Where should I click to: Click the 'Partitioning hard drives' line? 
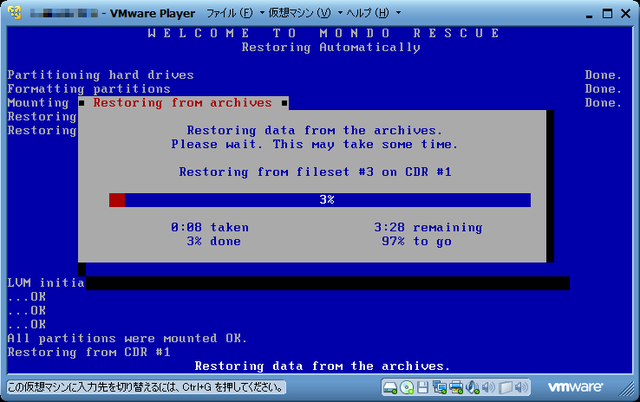100,75
